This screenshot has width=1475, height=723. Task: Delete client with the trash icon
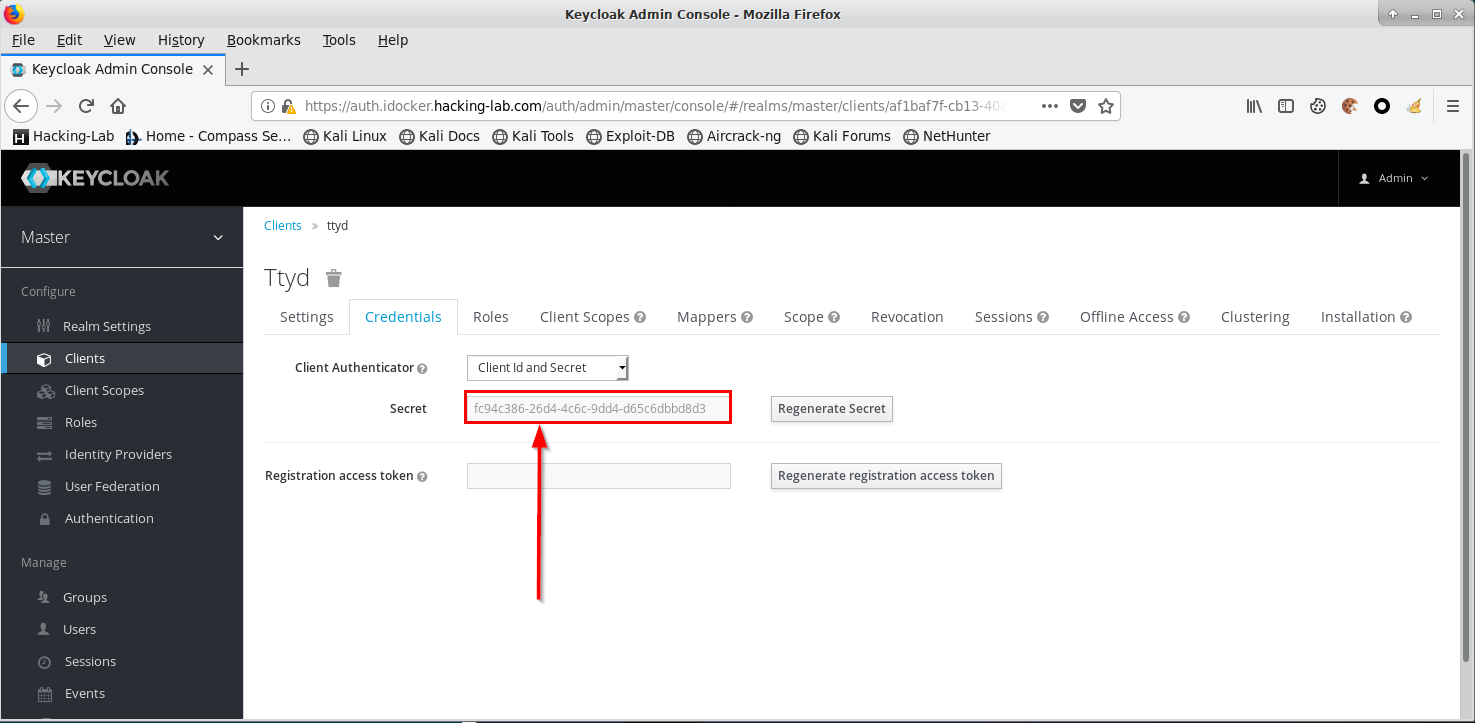(334, 278)
